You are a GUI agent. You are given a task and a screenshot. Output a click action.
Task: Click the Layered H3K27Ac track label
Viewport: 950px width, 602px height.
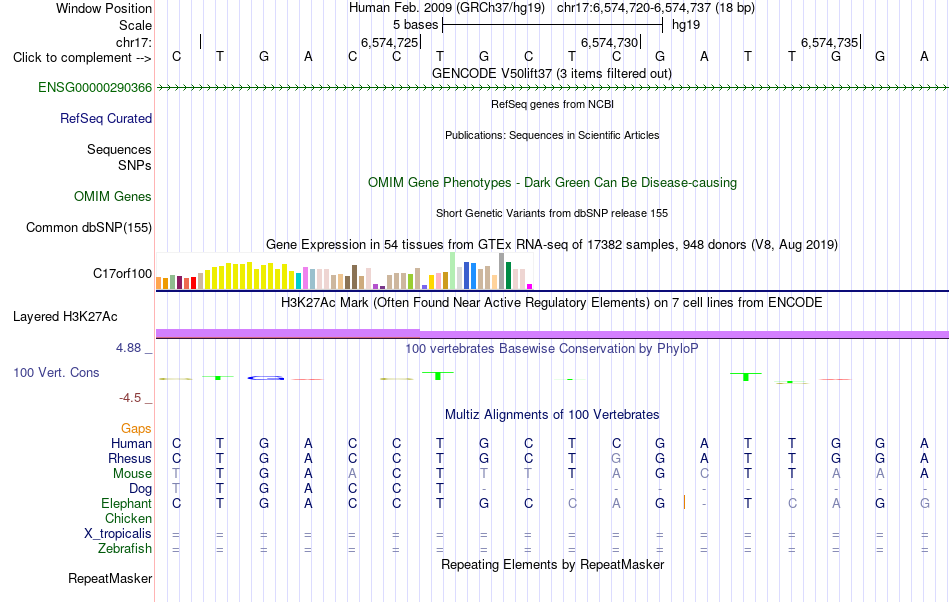click(65, 317)
